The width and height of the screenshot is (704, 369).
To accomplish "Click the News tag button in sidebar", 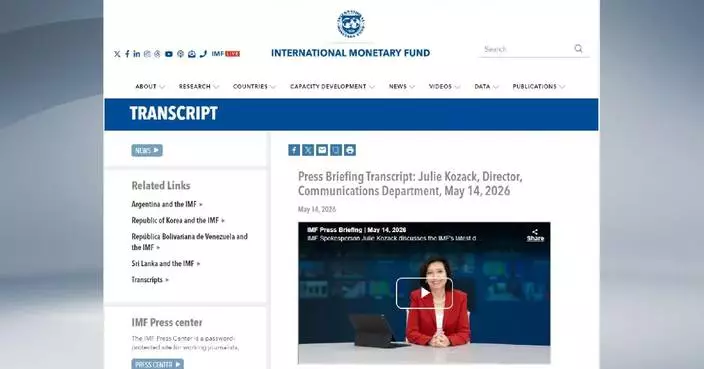I will (147, 150).
